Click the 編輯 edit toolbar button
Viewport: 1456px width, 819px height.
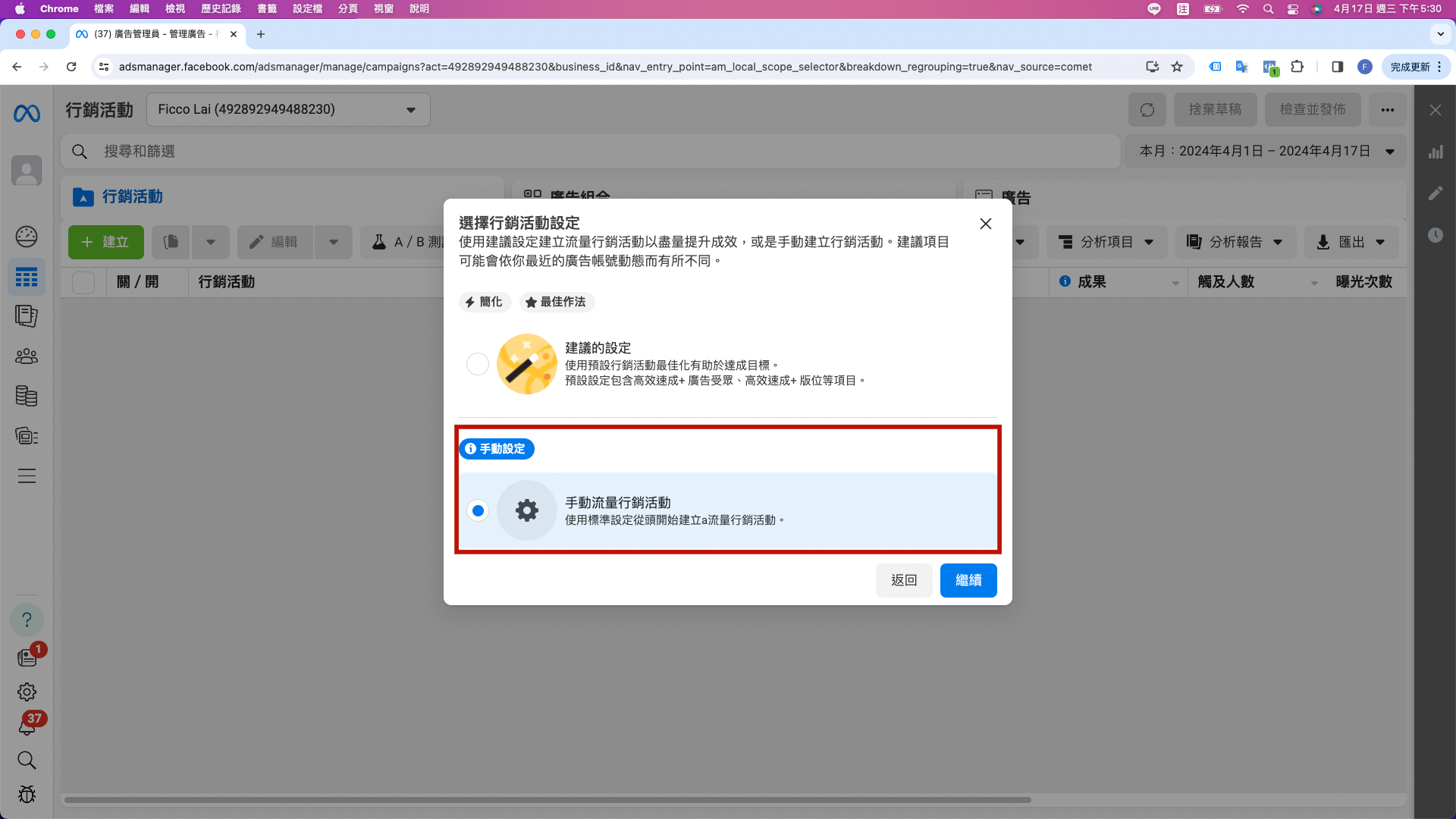coord(275,242)
